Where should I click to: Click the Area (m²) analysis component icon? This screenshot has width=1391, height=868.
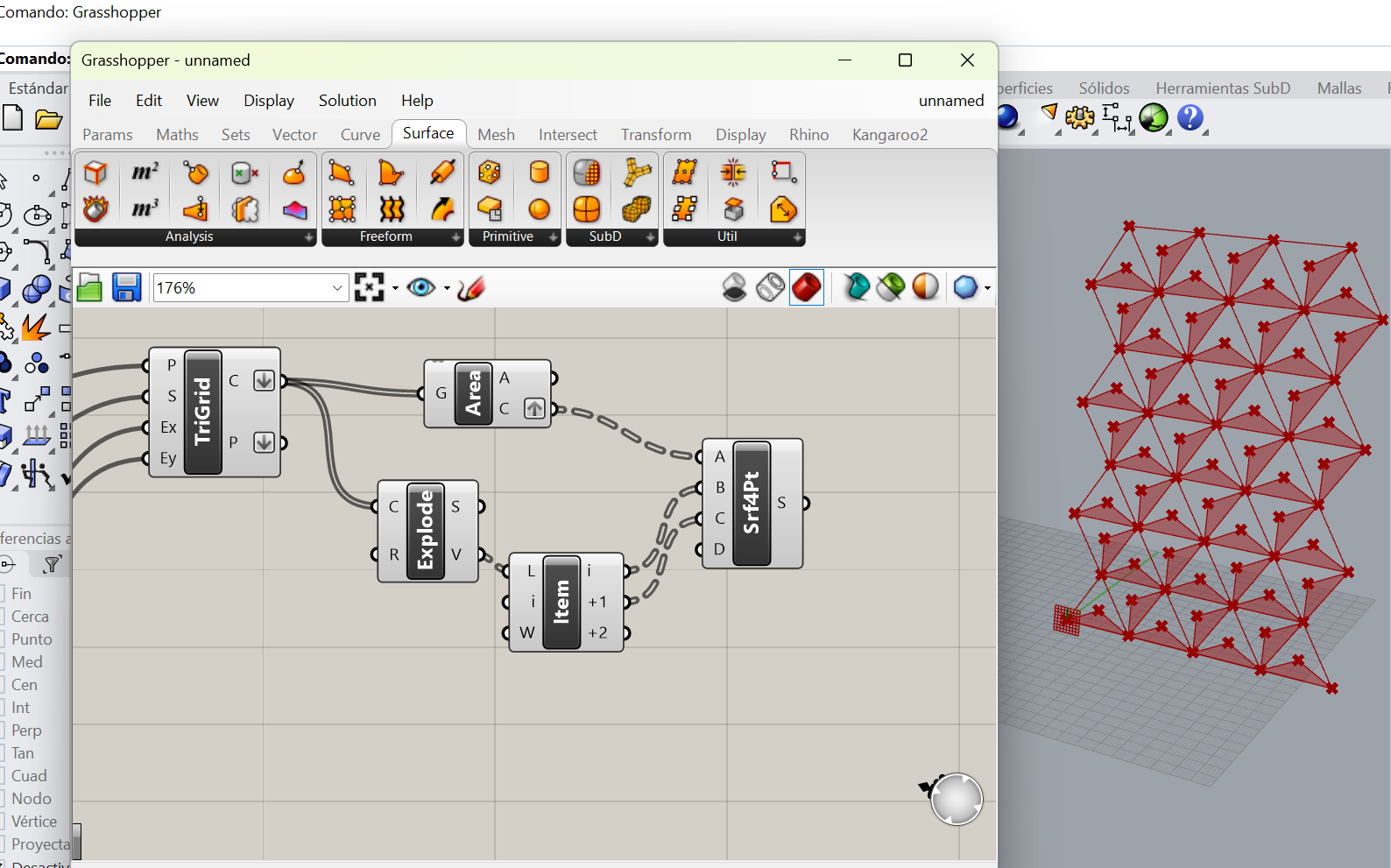[145, 173]
